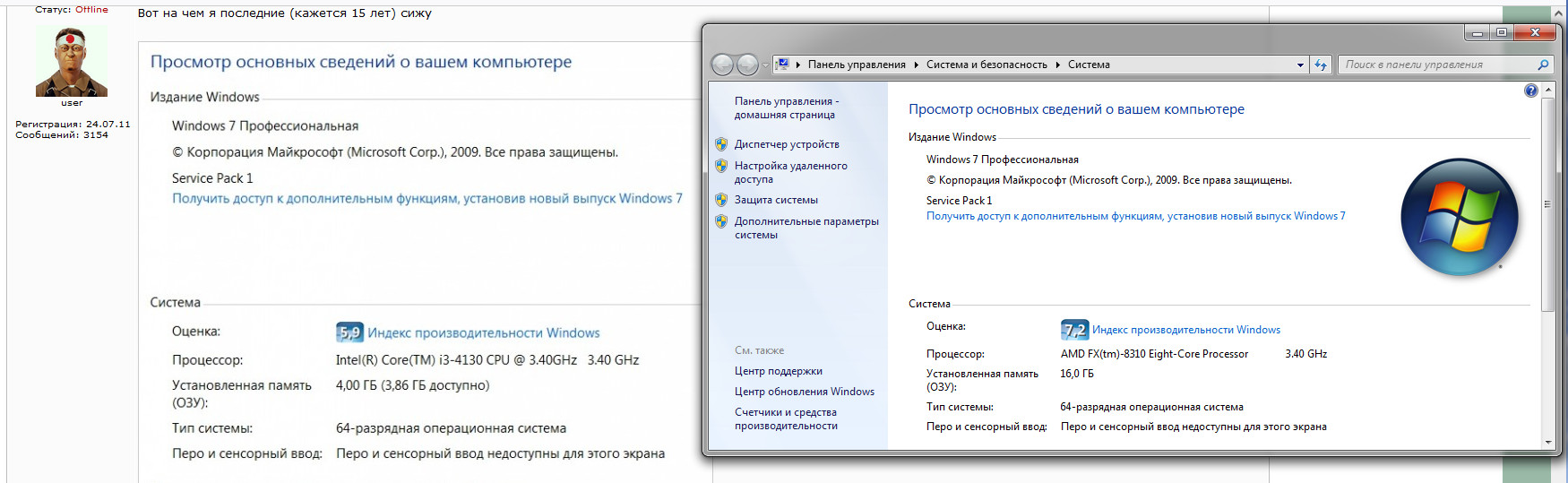Open Настройка удаленного доступа link
The width and height of the screenshot is (1568, 483).
point(790,172)
